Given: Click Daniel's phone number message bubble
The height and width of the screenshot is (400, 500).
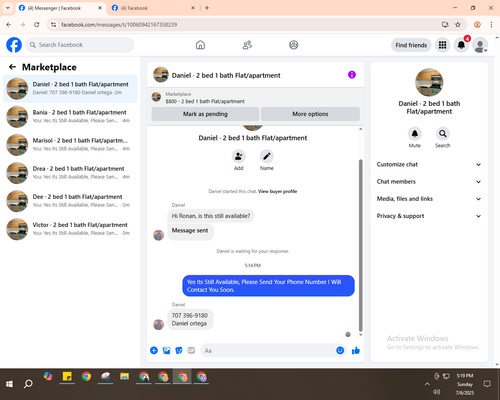Looking at the screenshot, I should pos(190,319).
